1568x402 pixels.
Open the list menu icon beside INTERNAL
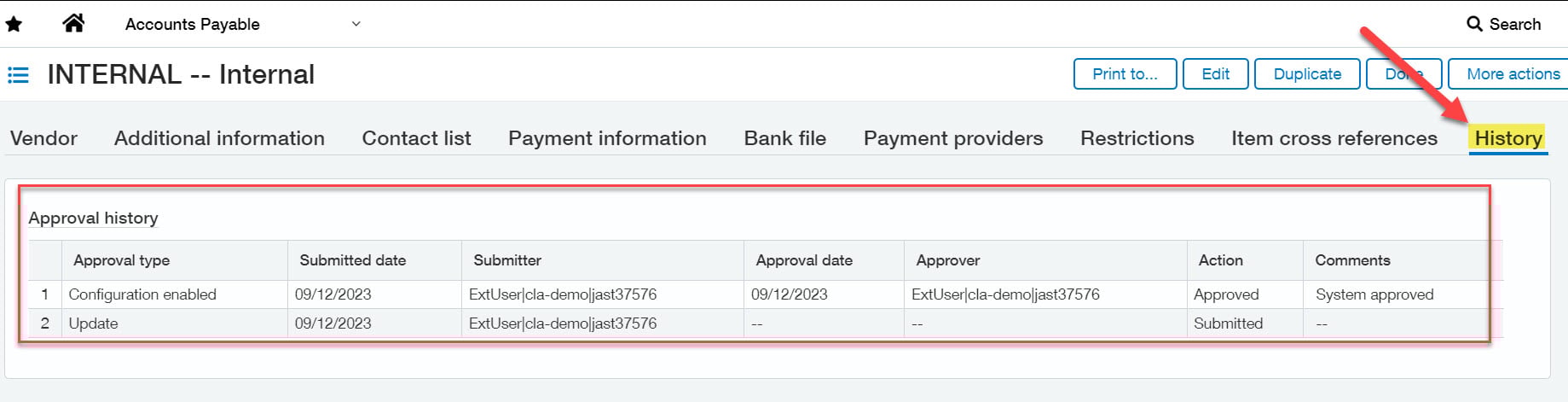[x=18, y=75]
